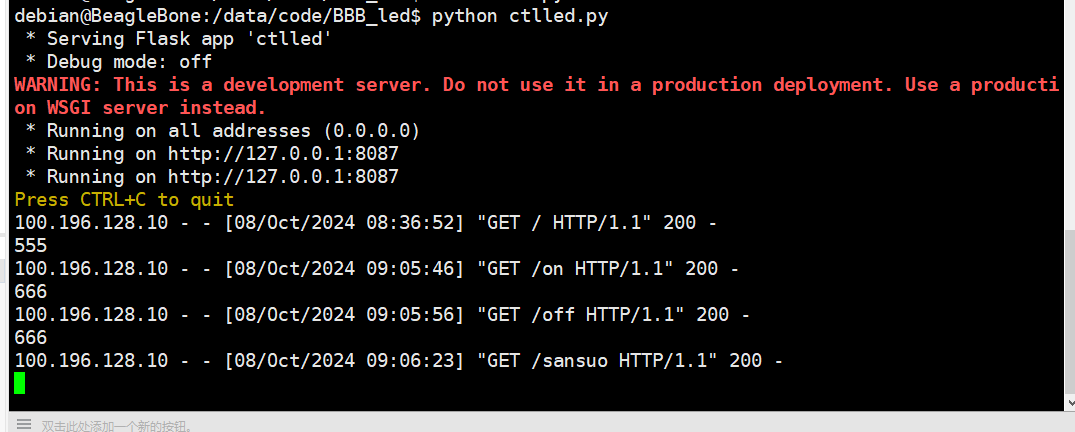This screenshot has width=1075, height=432.
Task: Click the add new button hint text
Action: pyautogui.click(x=117, y=425)
